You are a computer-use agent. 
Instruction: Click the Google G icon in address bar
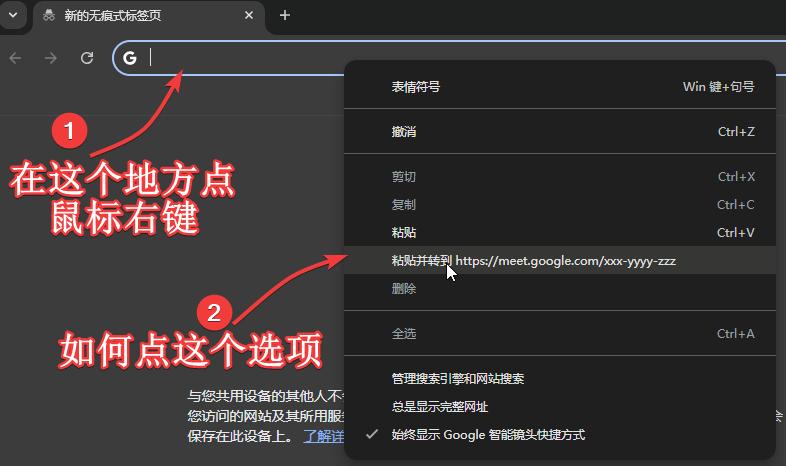coord(130,58)
